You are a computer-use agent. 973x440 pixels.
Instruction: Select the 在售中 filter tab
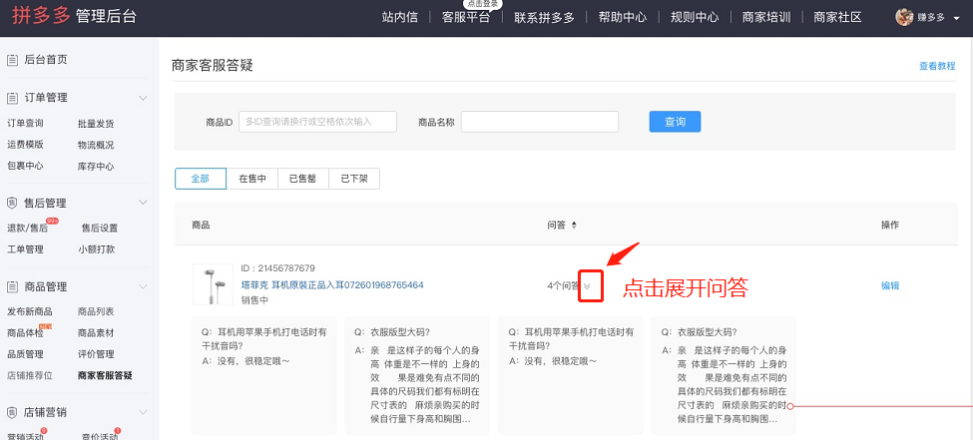pos(252,179)
